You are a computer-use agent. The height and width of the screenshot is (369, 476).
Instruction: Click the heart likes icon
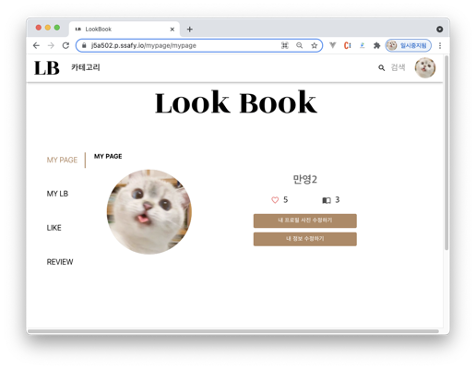coord(275,200)
